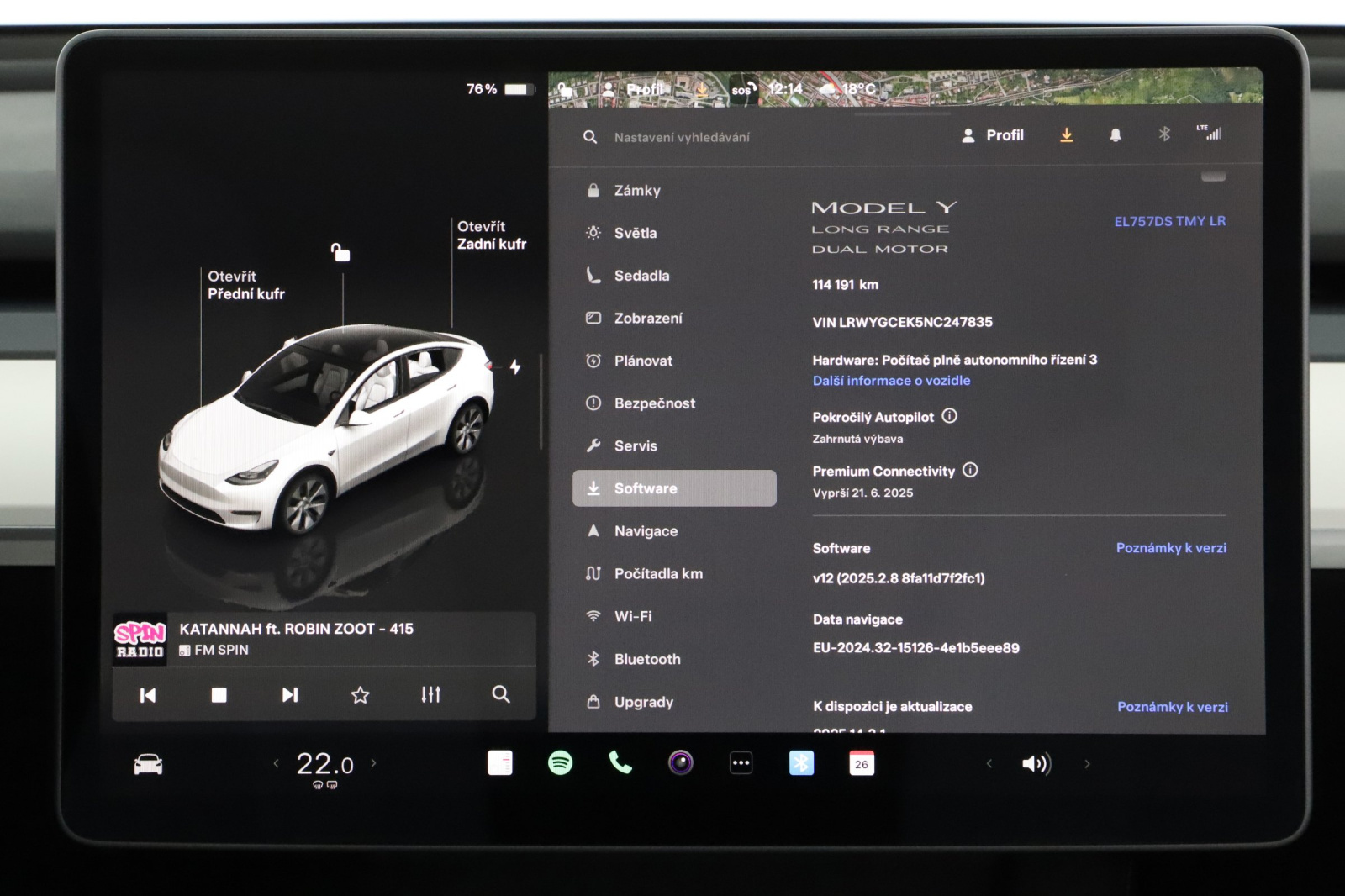Increase cabin temperature above 22.0

point(374,763)
